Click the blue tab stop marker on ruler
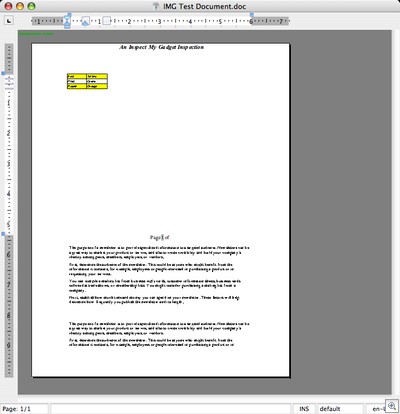400x414 pixels. tap(86, 22)
